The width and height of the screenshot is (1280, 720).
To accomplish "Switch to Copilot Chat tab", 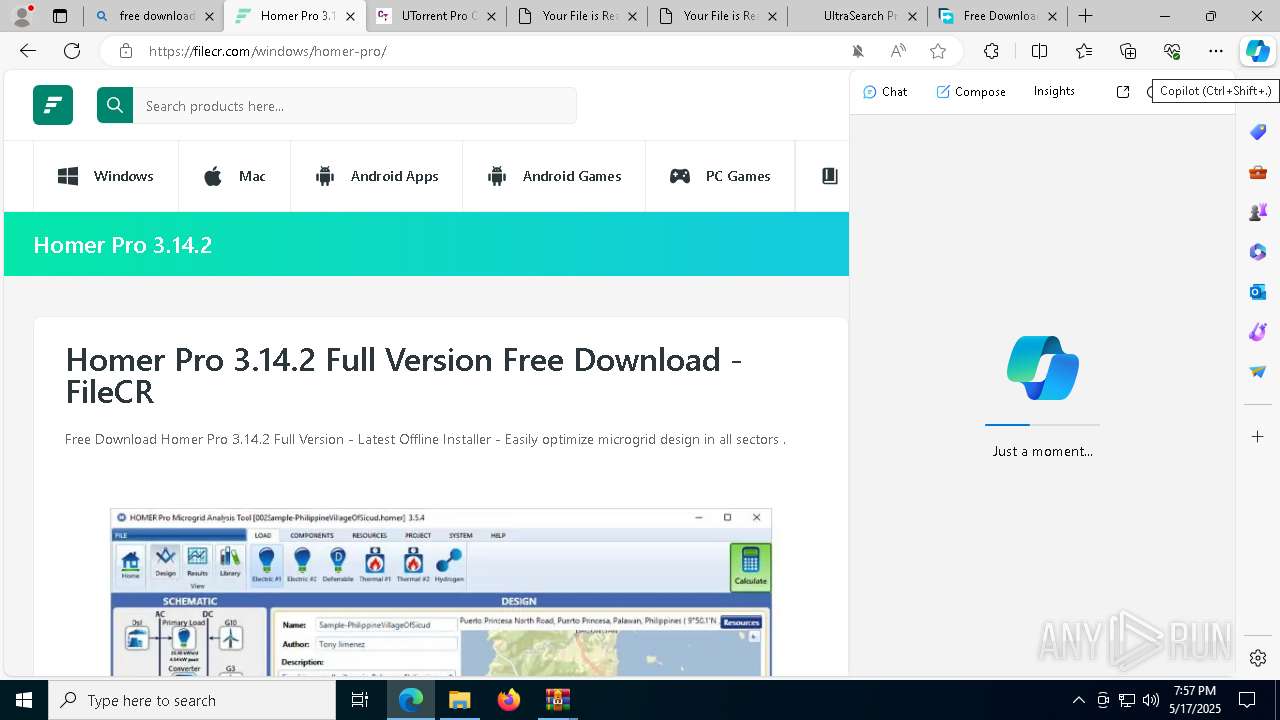I will tap(885, 91).
